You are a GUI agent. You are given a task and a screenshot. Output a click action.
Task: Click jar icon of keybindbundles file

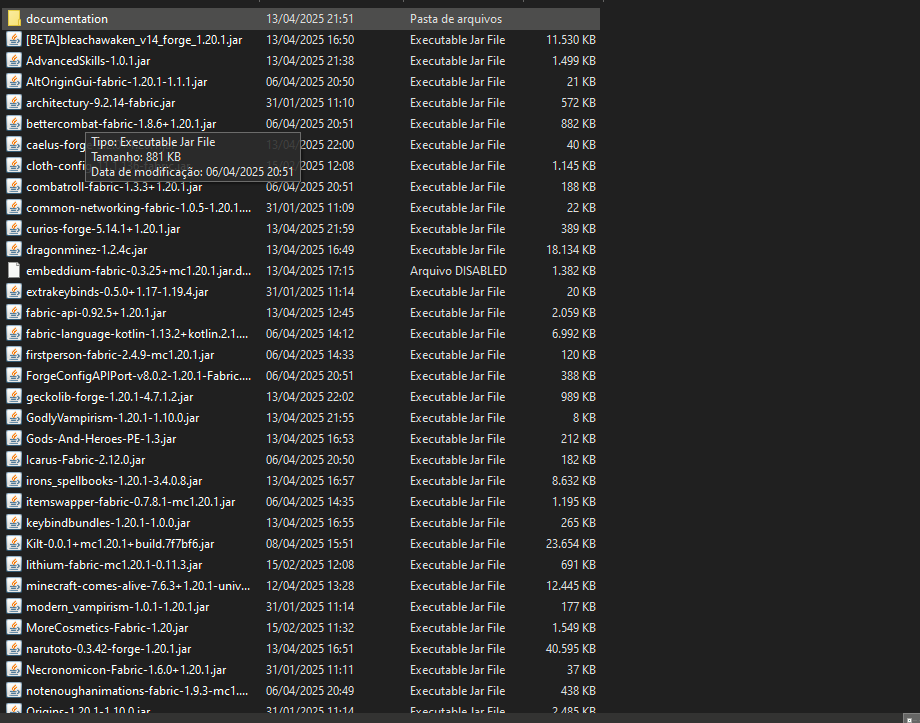tap(14, 523)
